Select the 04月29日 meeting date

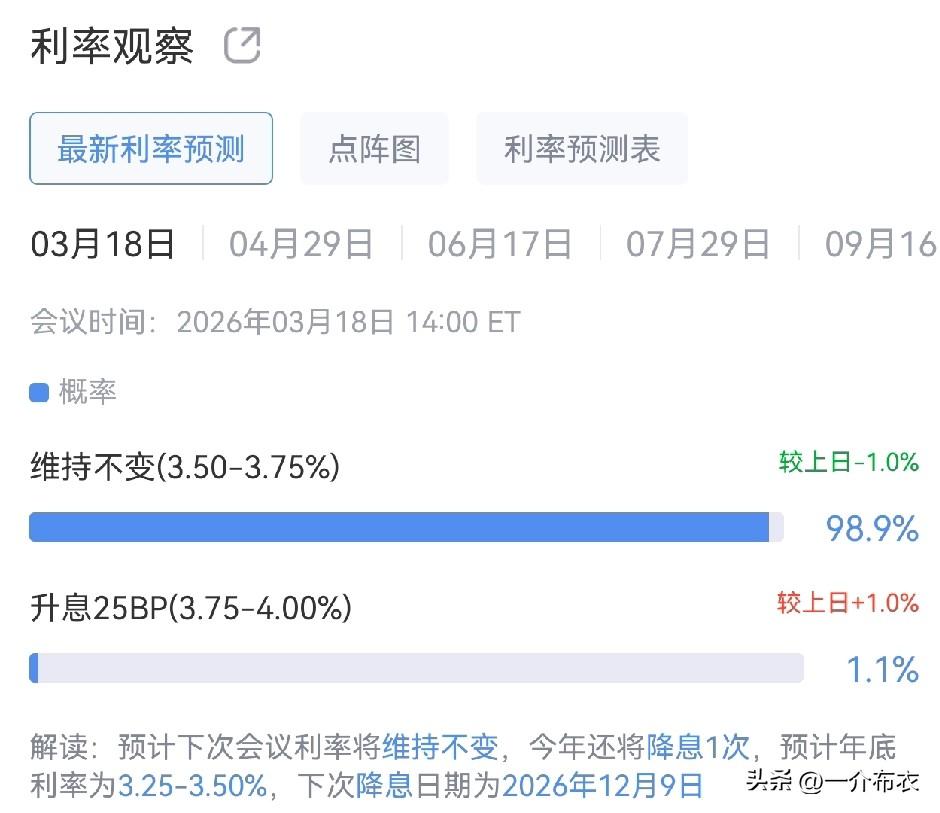click(x=300, y=242)
